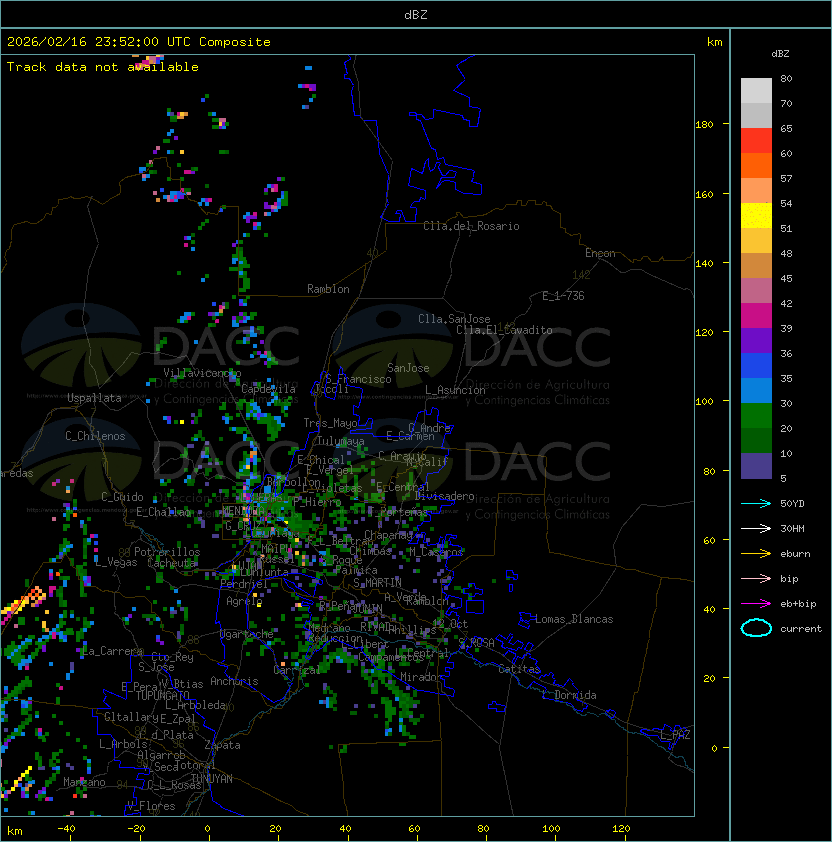
Task: Click the 'Tulumaya' map label
Action: (341, 441)
